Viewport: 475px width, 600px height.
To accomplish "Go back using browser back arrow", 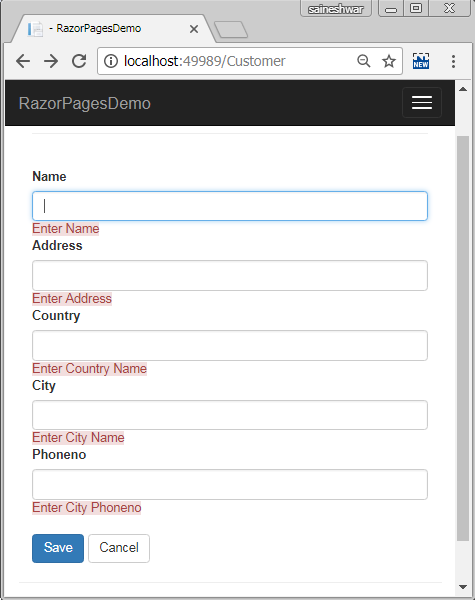I will 23,61.
